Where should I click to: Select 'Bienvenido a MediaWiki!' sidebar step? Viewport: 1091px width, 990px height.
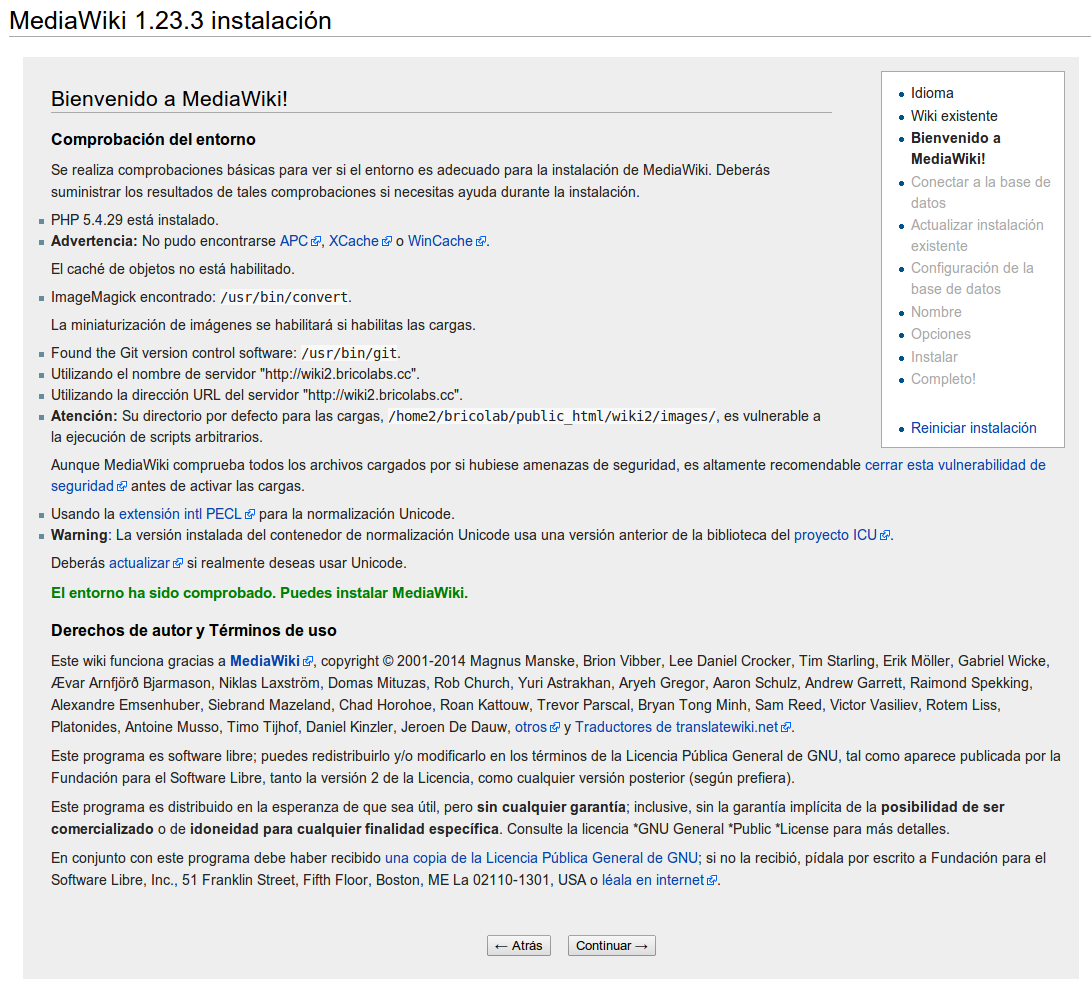[x=955, y=148]
